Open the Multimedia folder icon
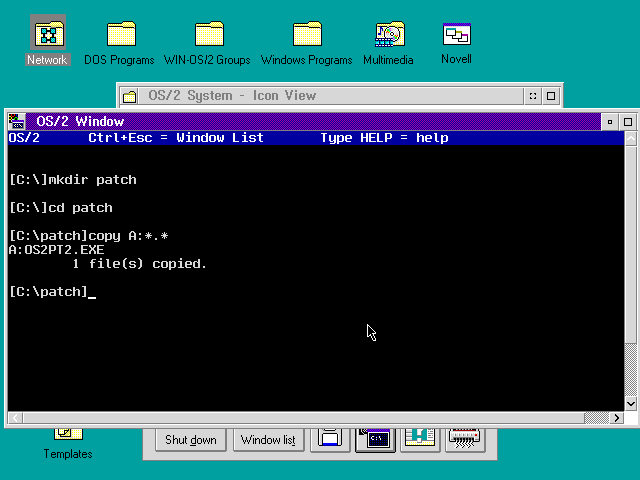 [x=389, y=43]
